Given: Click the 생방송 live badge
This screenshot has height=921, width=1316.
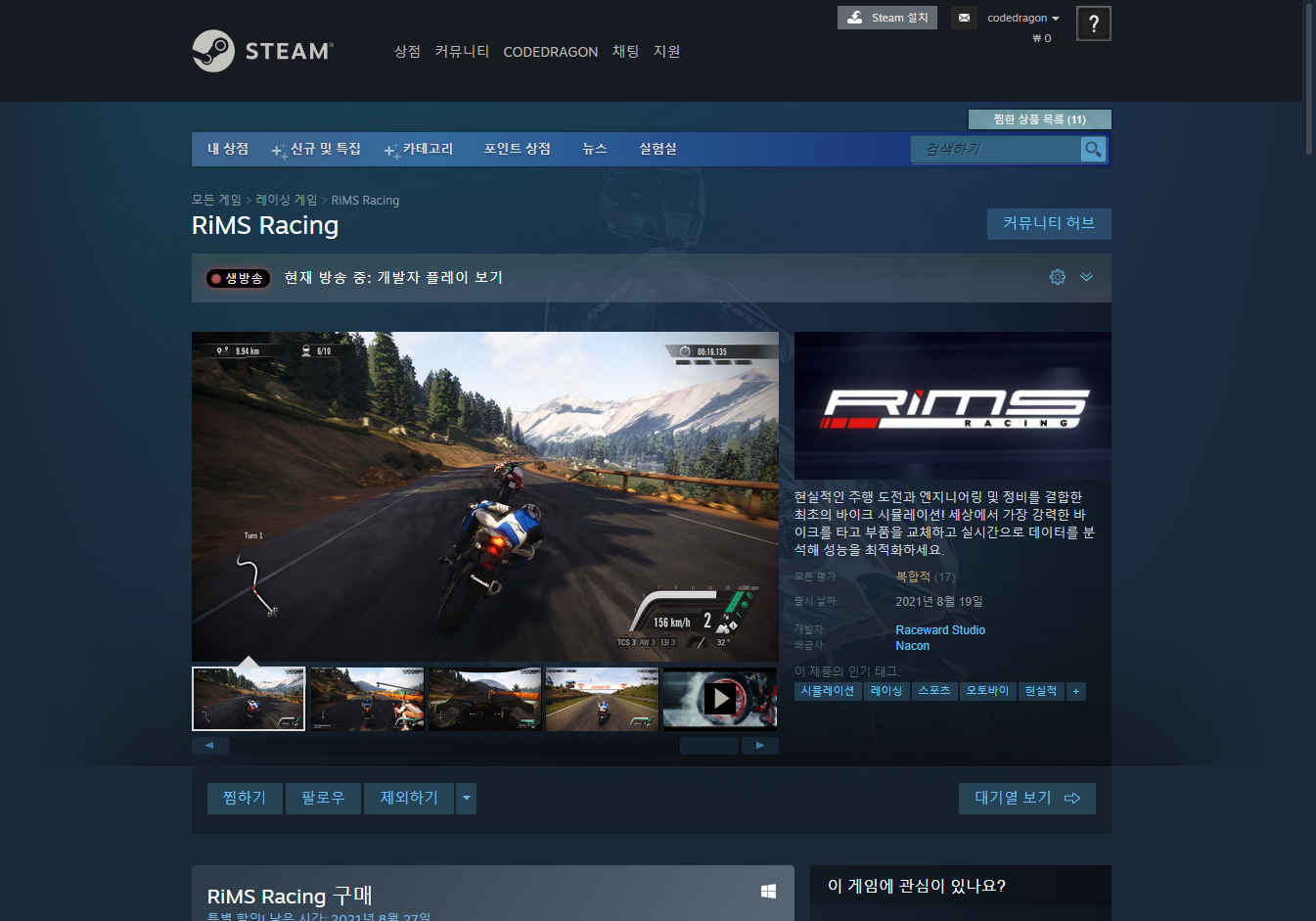Looking at the screenshot, I should [x=238, y=278].
